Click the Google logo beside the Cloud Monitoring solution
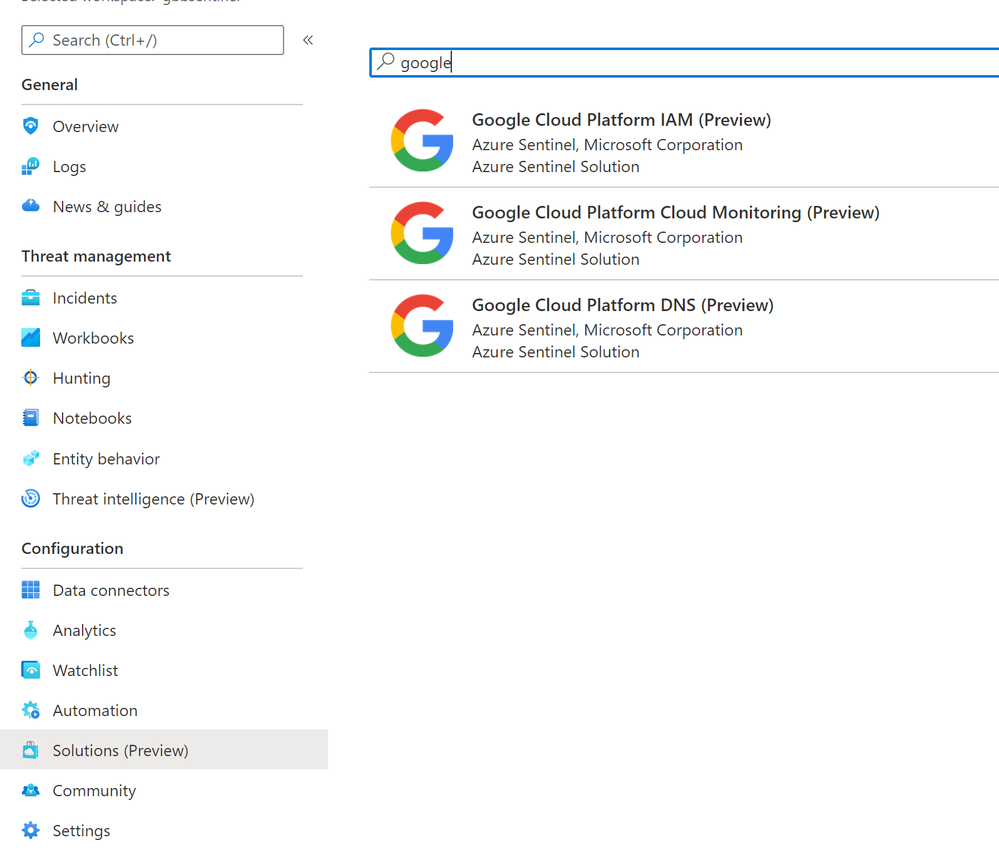The height and width of the screenshot is (855, 999). click(x=422, y=233)
